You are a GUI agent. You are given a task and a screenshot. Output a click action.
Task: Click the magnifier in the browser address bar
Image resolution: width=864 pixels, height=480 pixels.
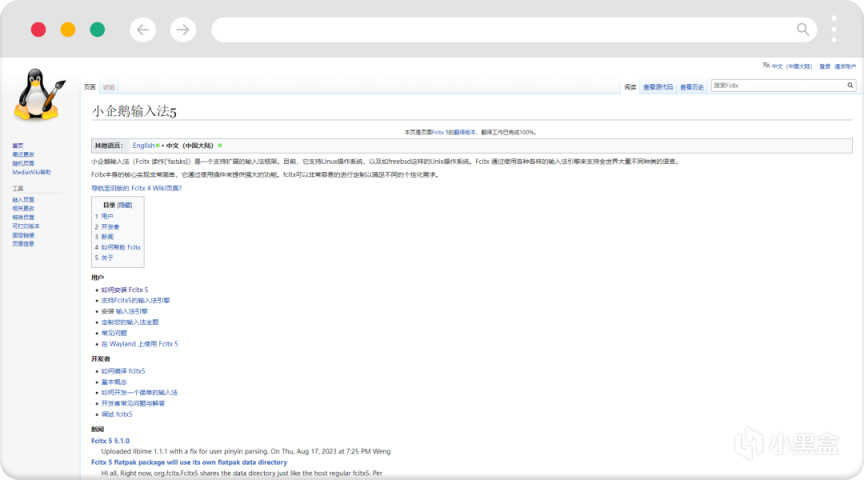[x=803, y=29]
